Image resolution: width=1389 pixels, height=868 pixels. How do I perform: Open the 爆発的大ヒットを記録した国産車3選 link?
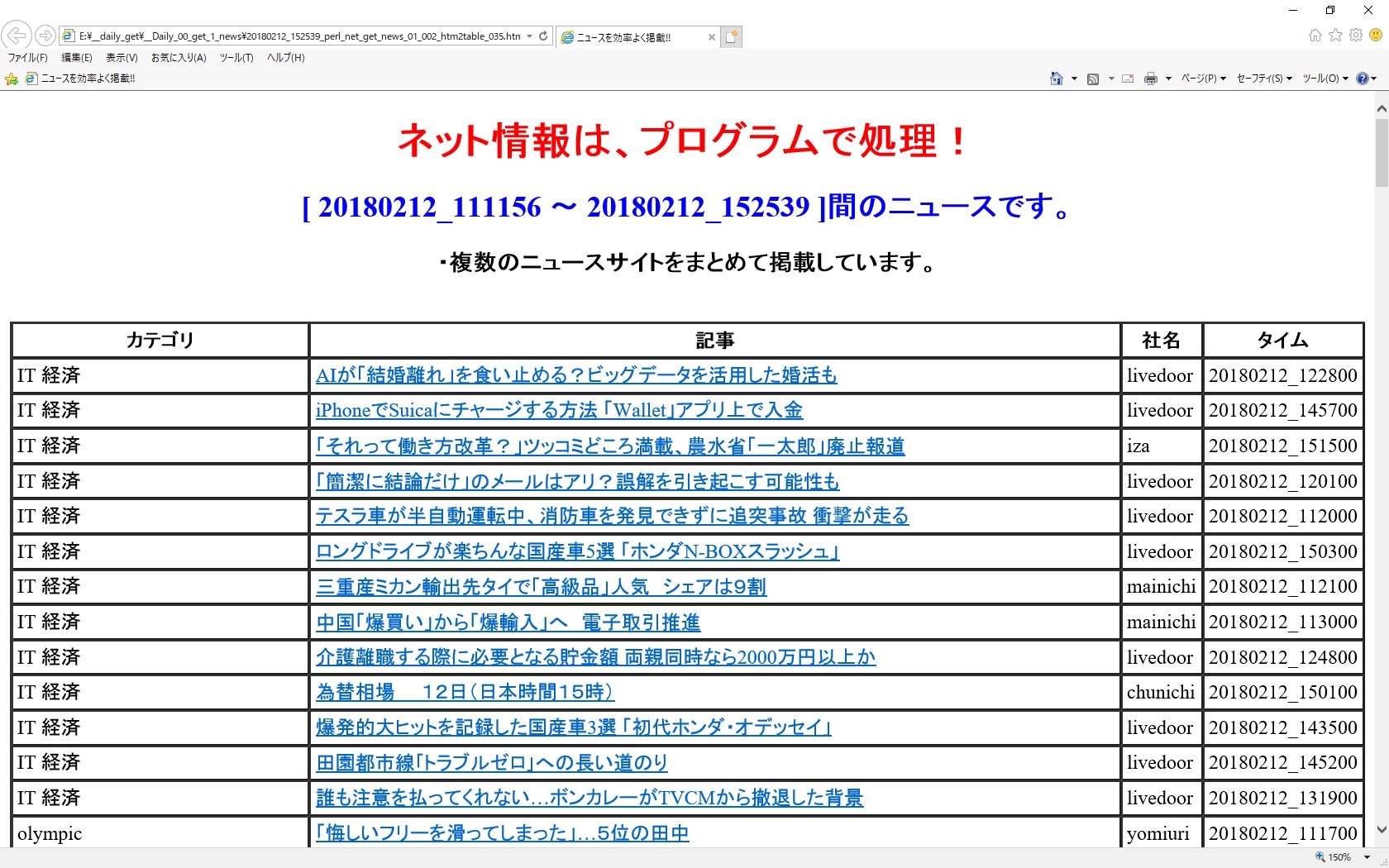(x=574, y=727)
